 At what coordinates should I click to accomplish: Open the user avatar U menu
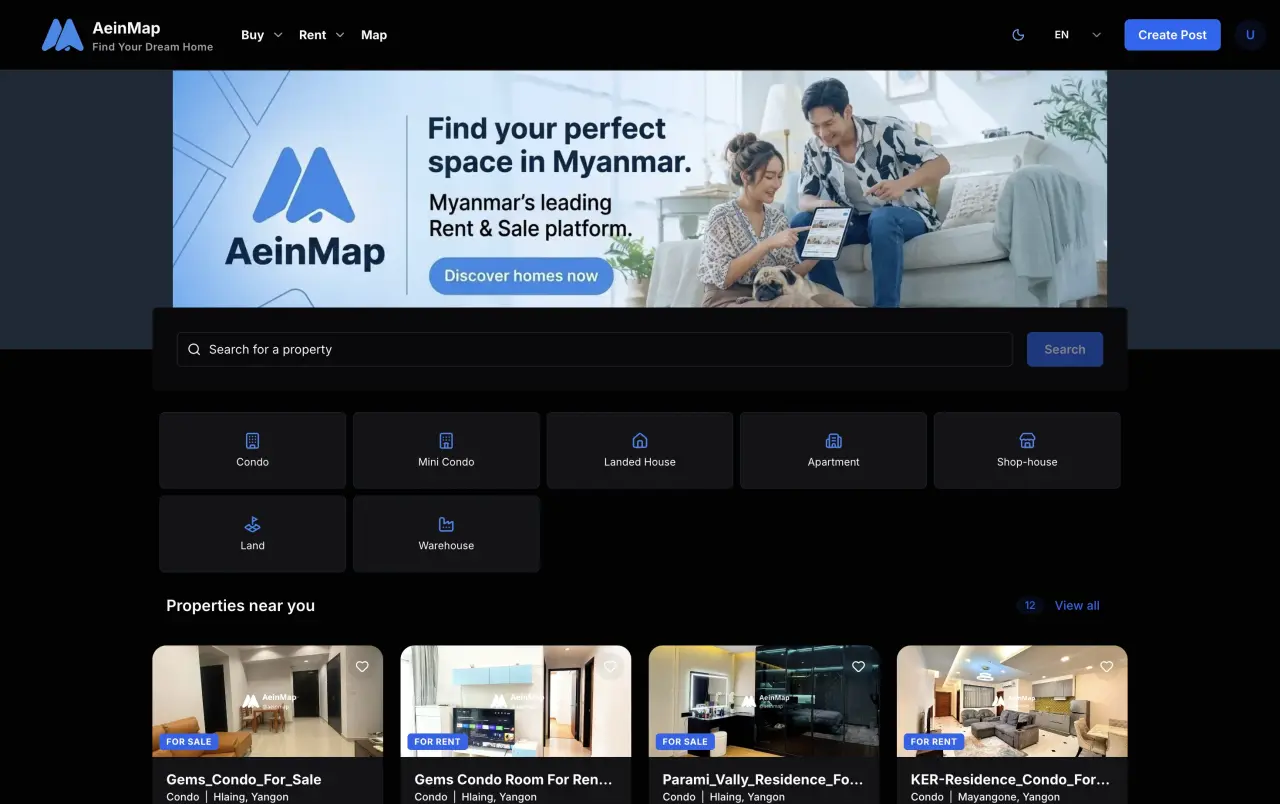click(1250, 35)
